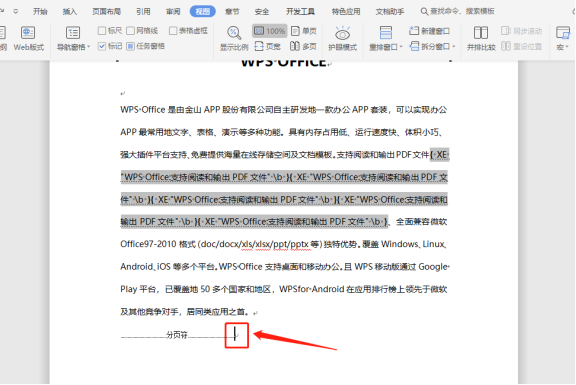This screenshot has height=385, width=576.
Task: Switch to the 开发工具 tab
Action: tap(300, 11)
